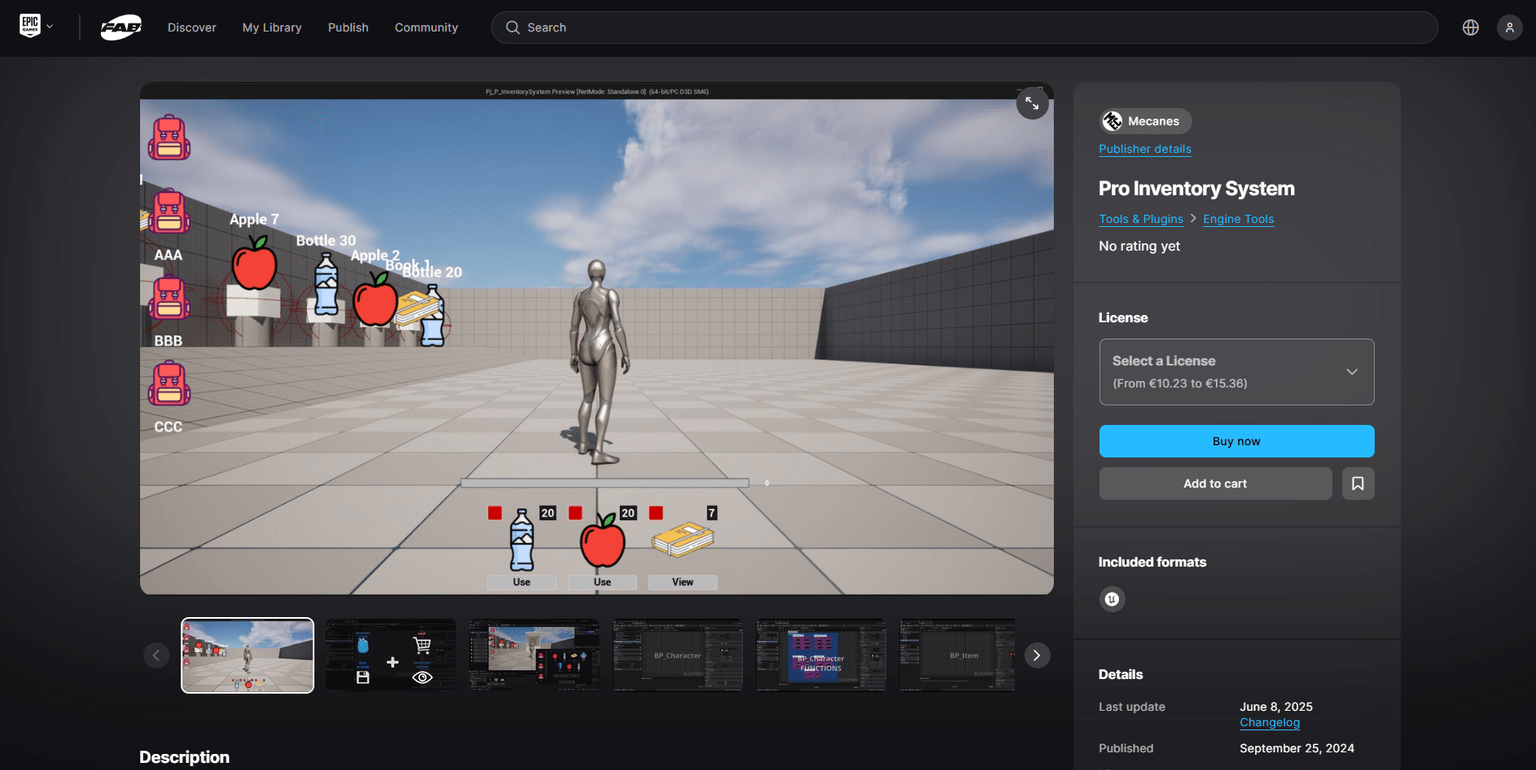The height and width of the screenshot is (770, 1536).
Task: Expand preview image to fullscreen
Action: pos(1032,103)
